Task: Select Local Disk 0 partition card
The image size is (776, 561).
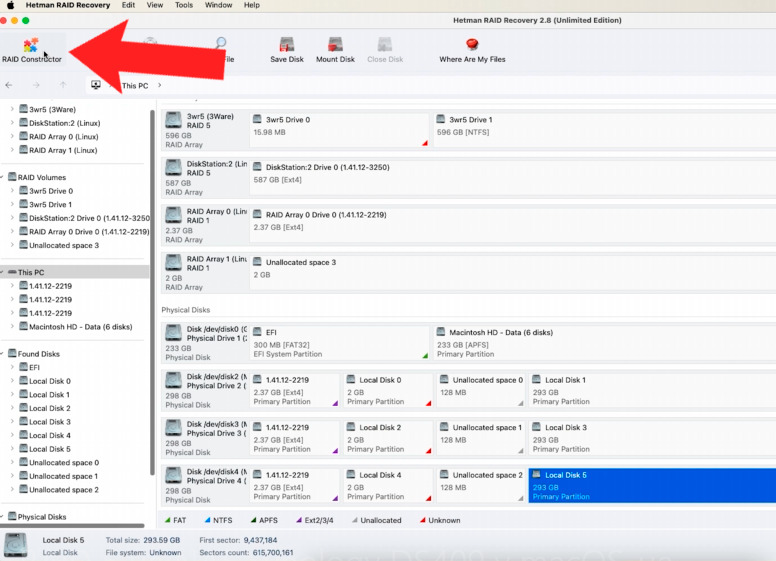Action: (388, 390)
